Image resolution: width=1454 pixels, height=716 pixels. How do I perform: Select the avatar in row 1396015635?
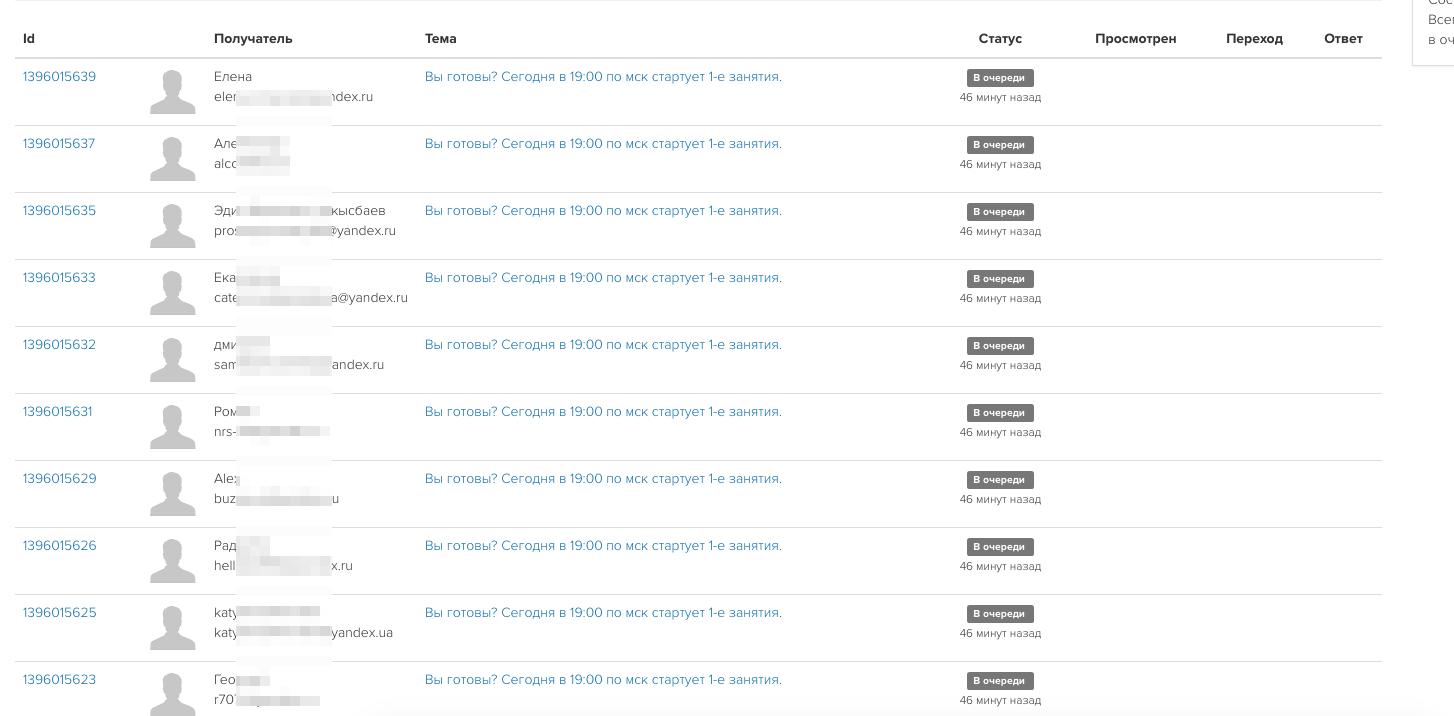click(172, 225)
